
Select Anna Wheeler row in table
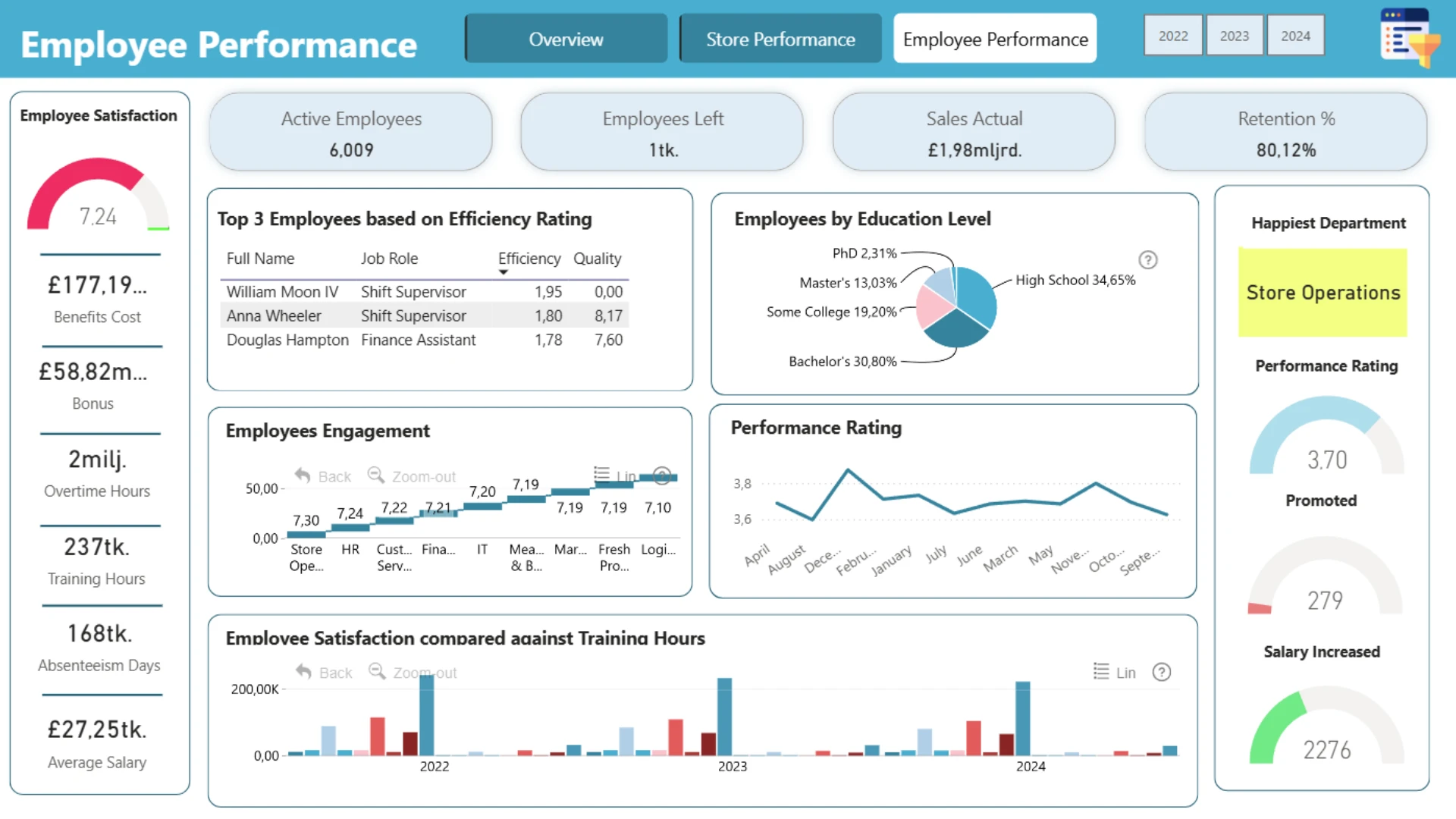click(x=274, y=315)
